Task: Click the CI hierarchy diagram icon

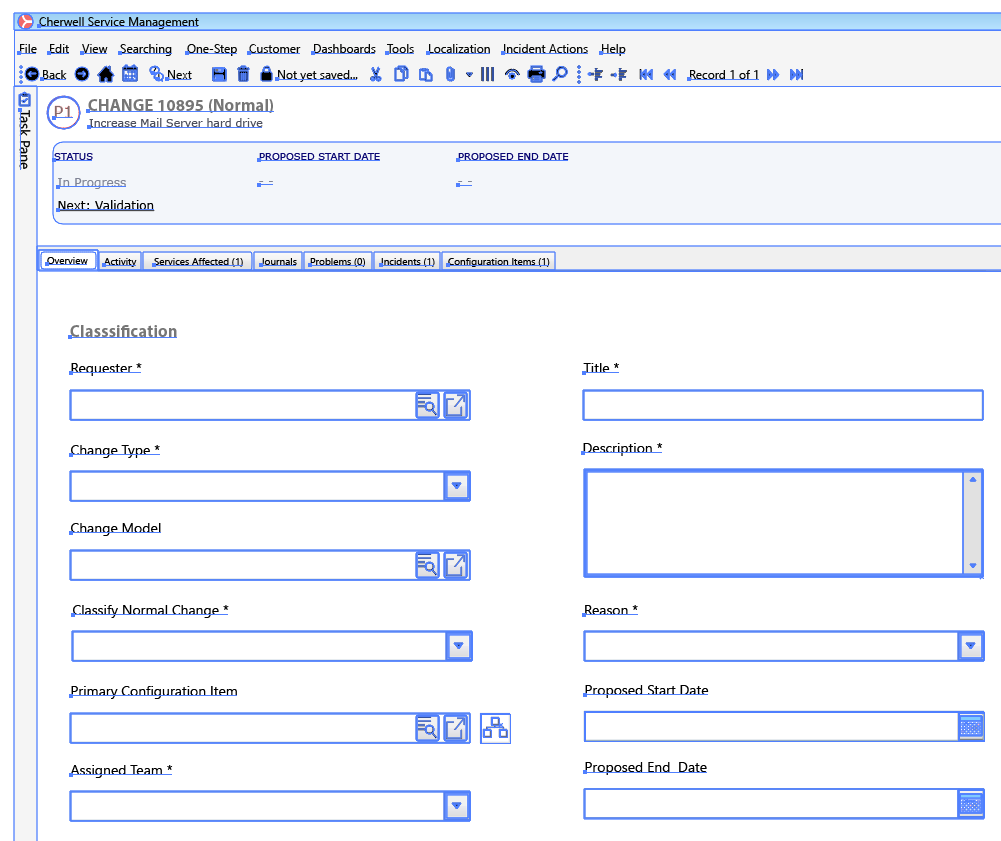Action: (495, 728)
